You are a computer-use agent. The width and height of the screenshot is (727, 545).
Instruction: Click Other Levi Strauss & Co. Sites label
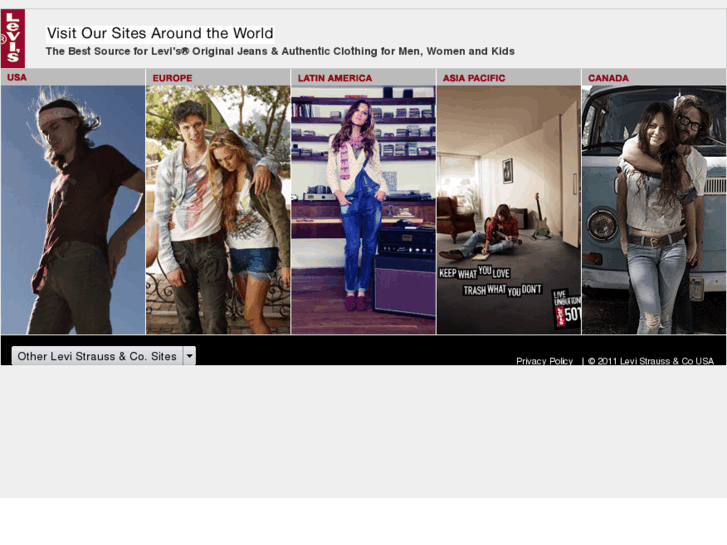tap(97, 356)
